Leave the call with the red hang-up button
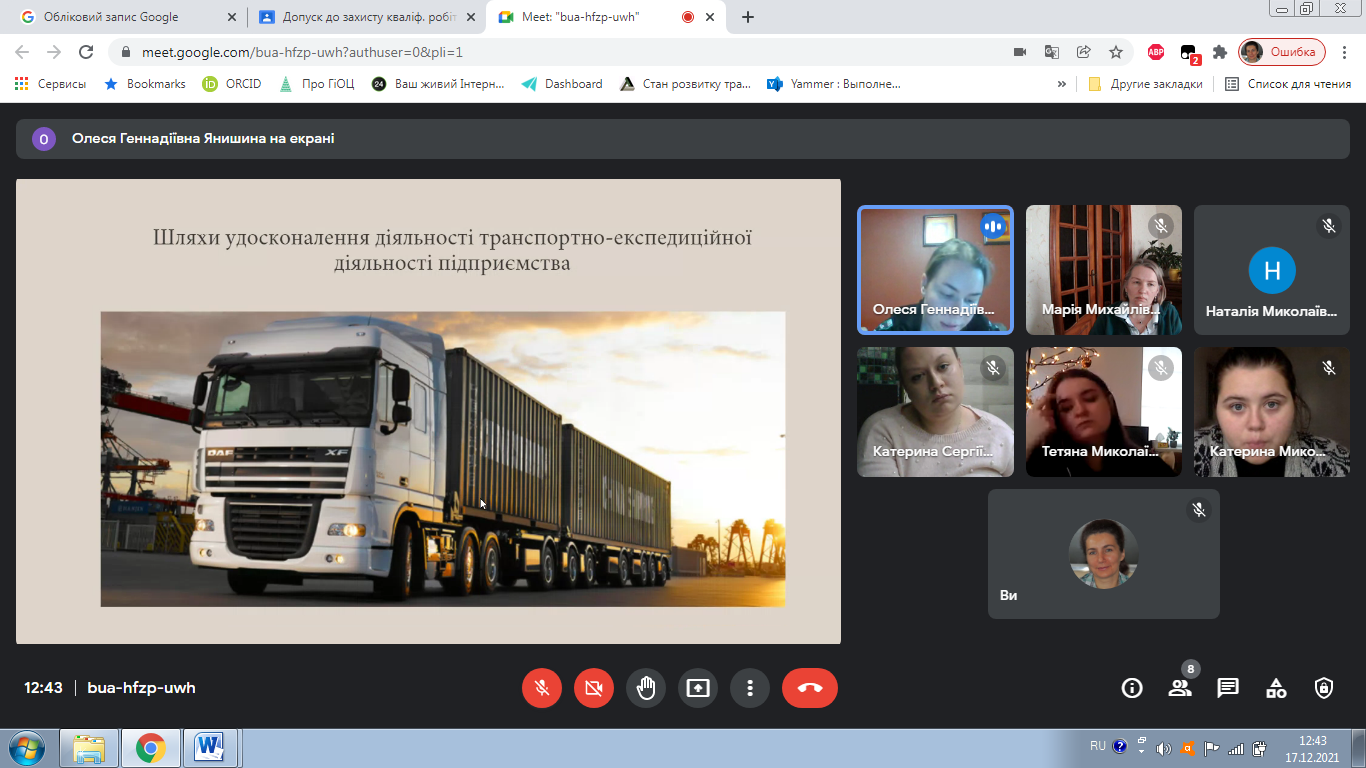The height and width of the screenshot is (768, 1366). (809, 688)
